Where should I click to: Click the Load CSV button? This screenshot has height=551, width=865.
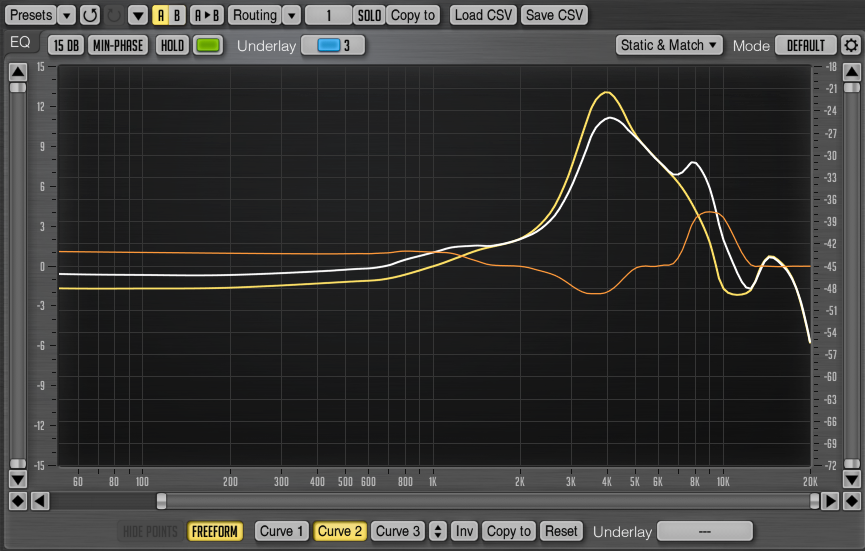click(x=482, y=15)
